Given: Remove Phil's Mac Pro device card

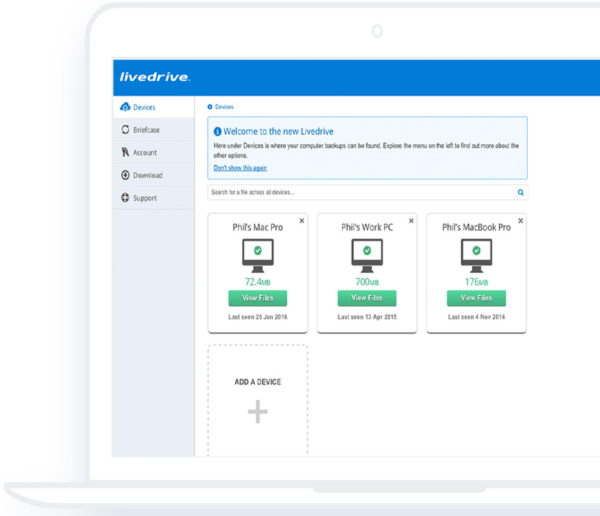Looking at the screenshot, I should pyautogui.click(x=302, y=220).
